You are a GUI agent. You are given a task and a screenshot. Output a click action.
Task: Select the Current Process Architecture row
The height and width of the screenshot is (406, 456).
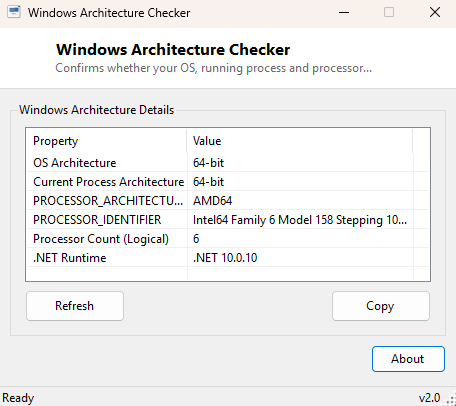coord(228,182)
